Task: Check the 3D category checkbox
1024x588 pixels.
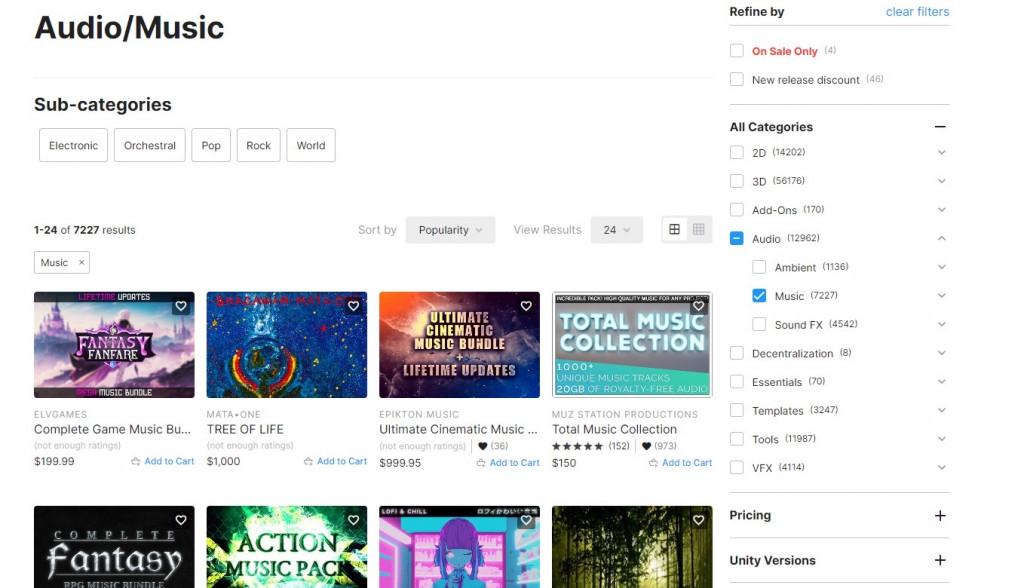Action: pos(737,181)
